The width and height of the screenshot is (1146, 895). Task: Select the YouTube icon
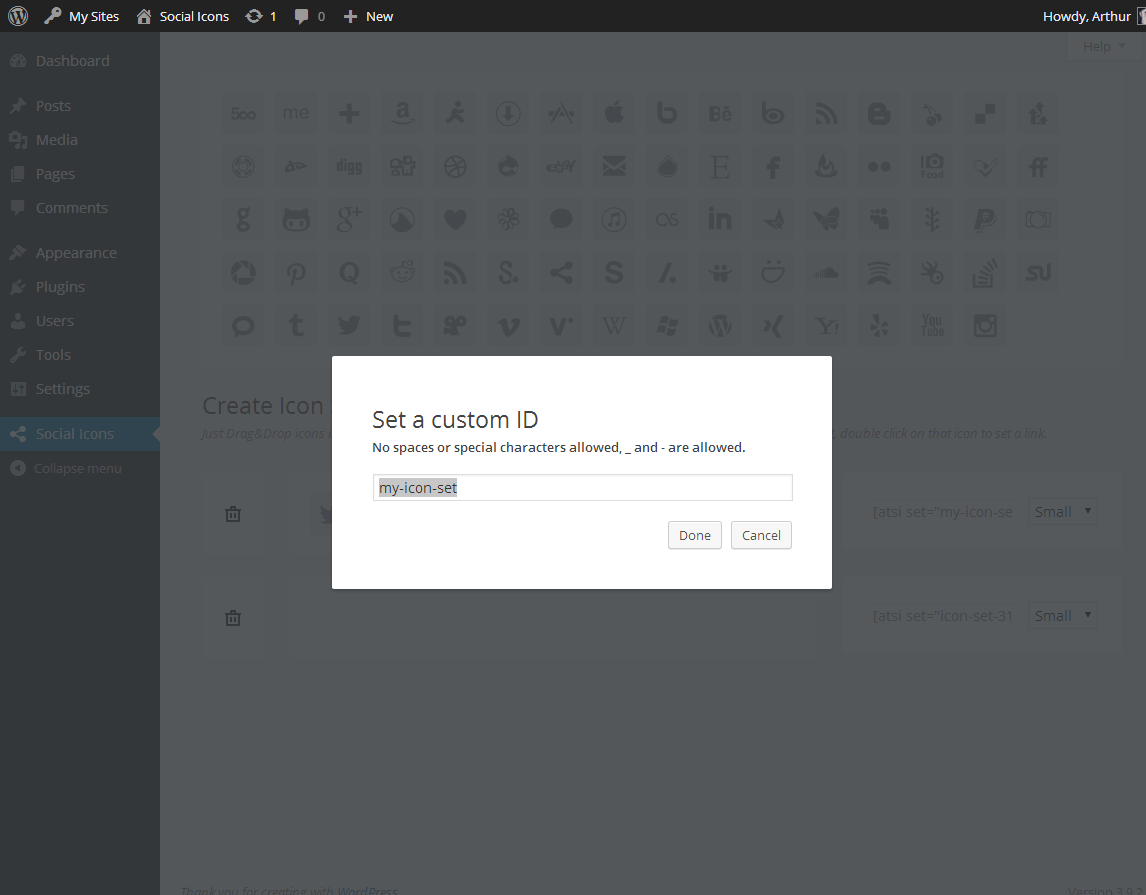coord(932,326)
